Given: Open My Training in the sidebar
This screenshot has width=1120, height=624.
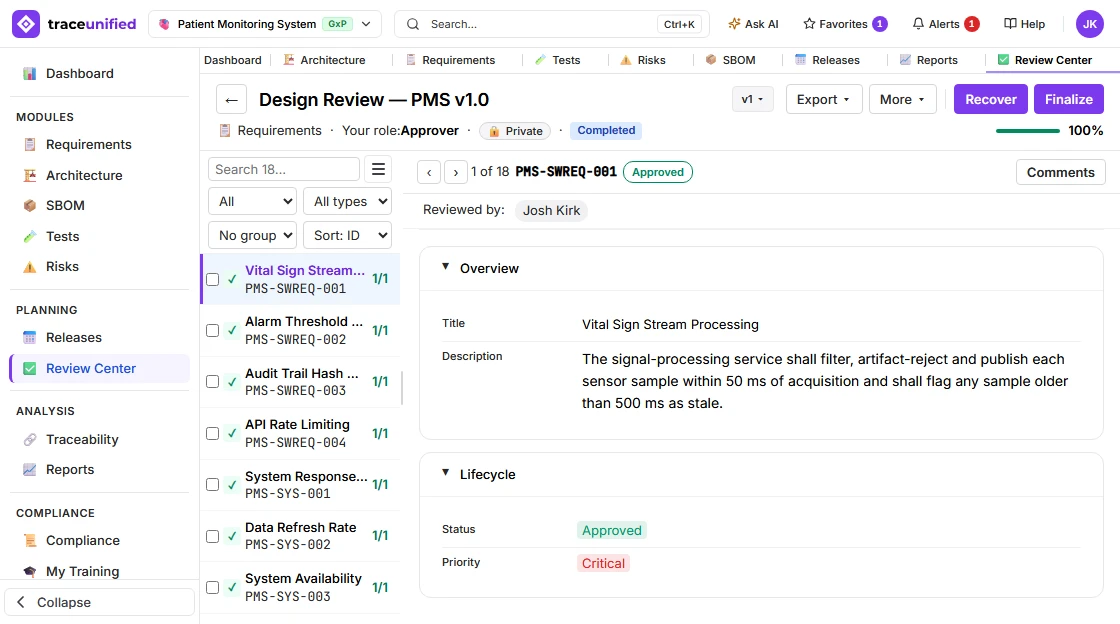Looking at the screenshot, I should (x=99, y=571).
